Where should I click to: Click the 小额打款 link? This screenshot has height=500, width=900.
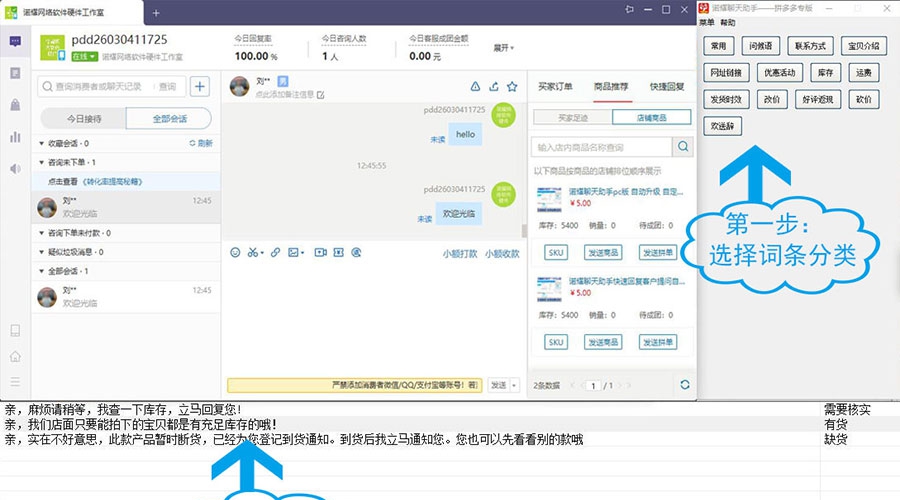click(460, 253)
